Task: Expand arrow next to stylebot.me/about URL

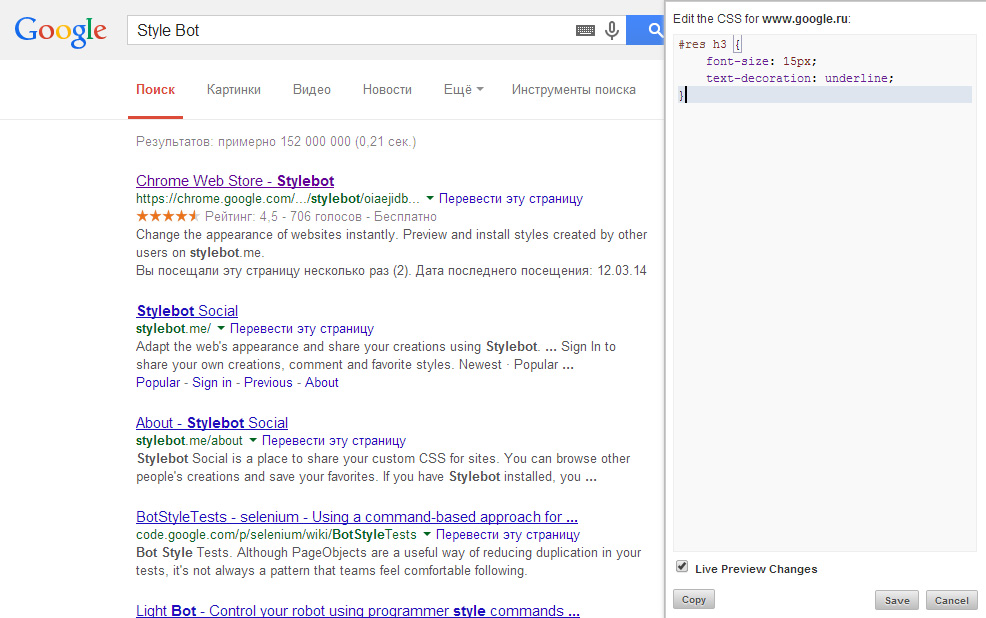Action: pyautogui.click(x=253, y=440)
